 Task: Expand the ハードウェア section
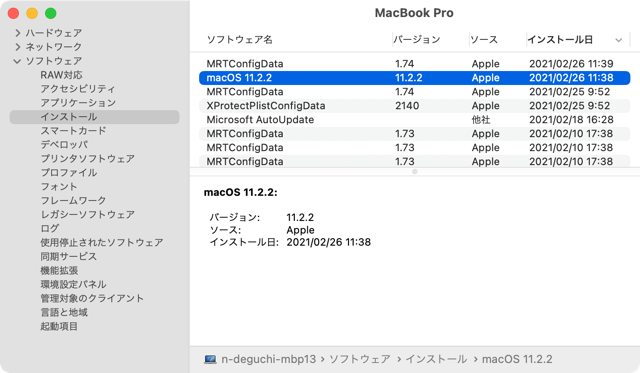pyautogui.click(x=18, y=33)
